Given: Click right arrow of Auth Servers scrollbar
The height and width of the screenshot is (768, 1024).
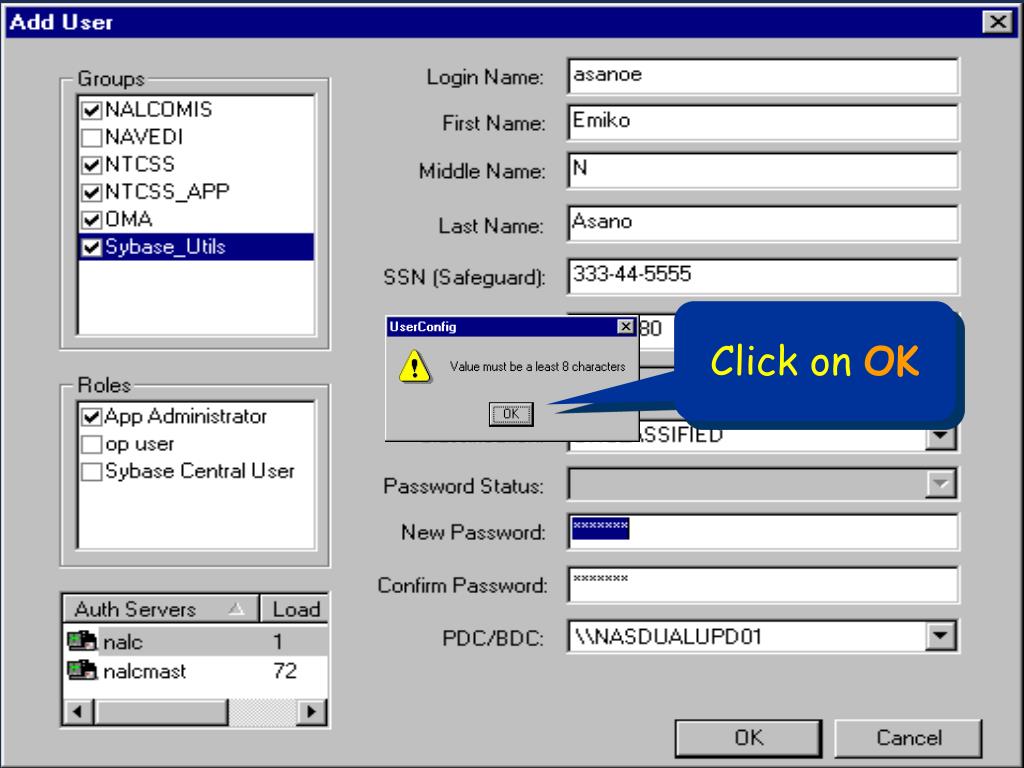Looking at the screenshot, I should coord(313,712).
